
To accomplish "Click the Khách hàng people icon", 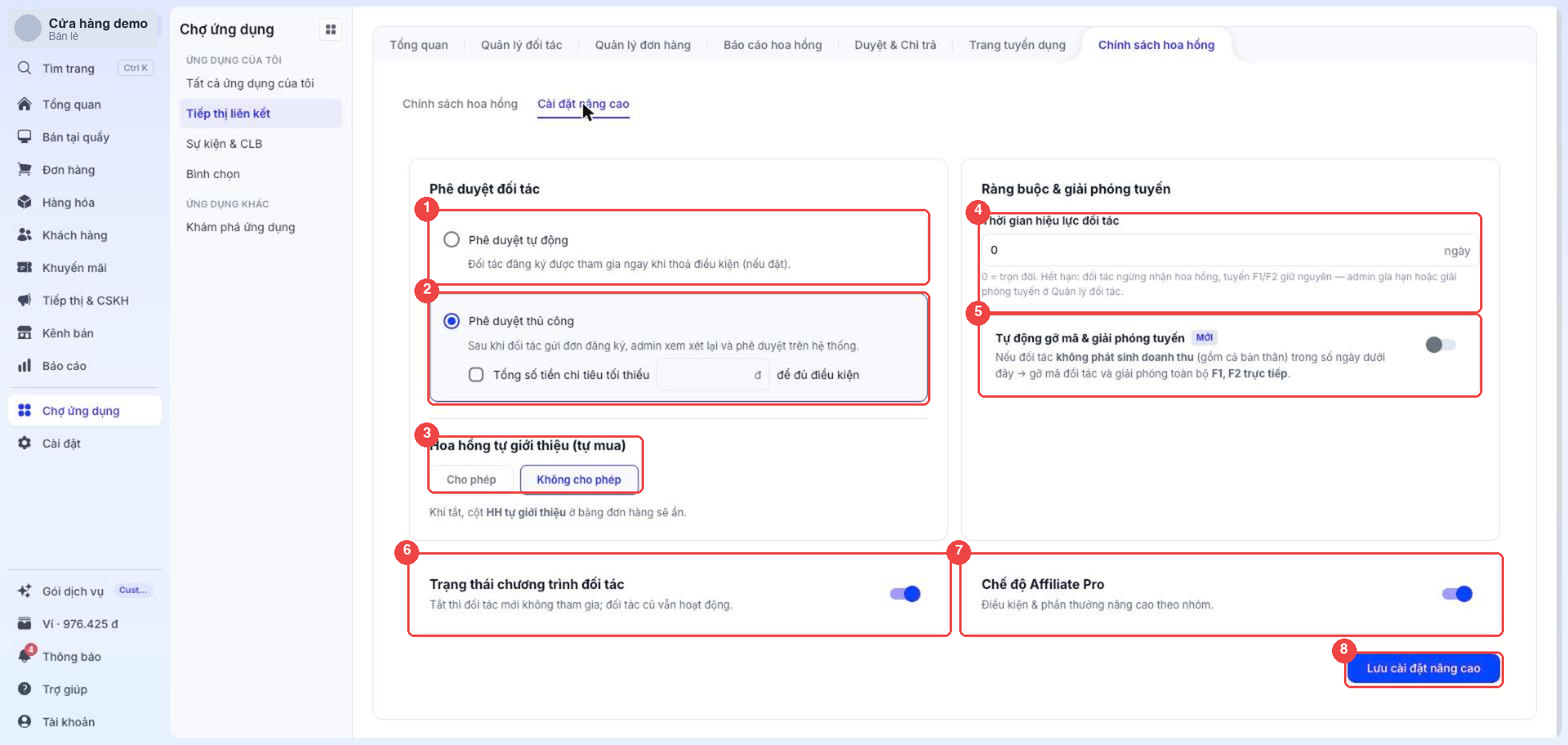I will [25, 235].
